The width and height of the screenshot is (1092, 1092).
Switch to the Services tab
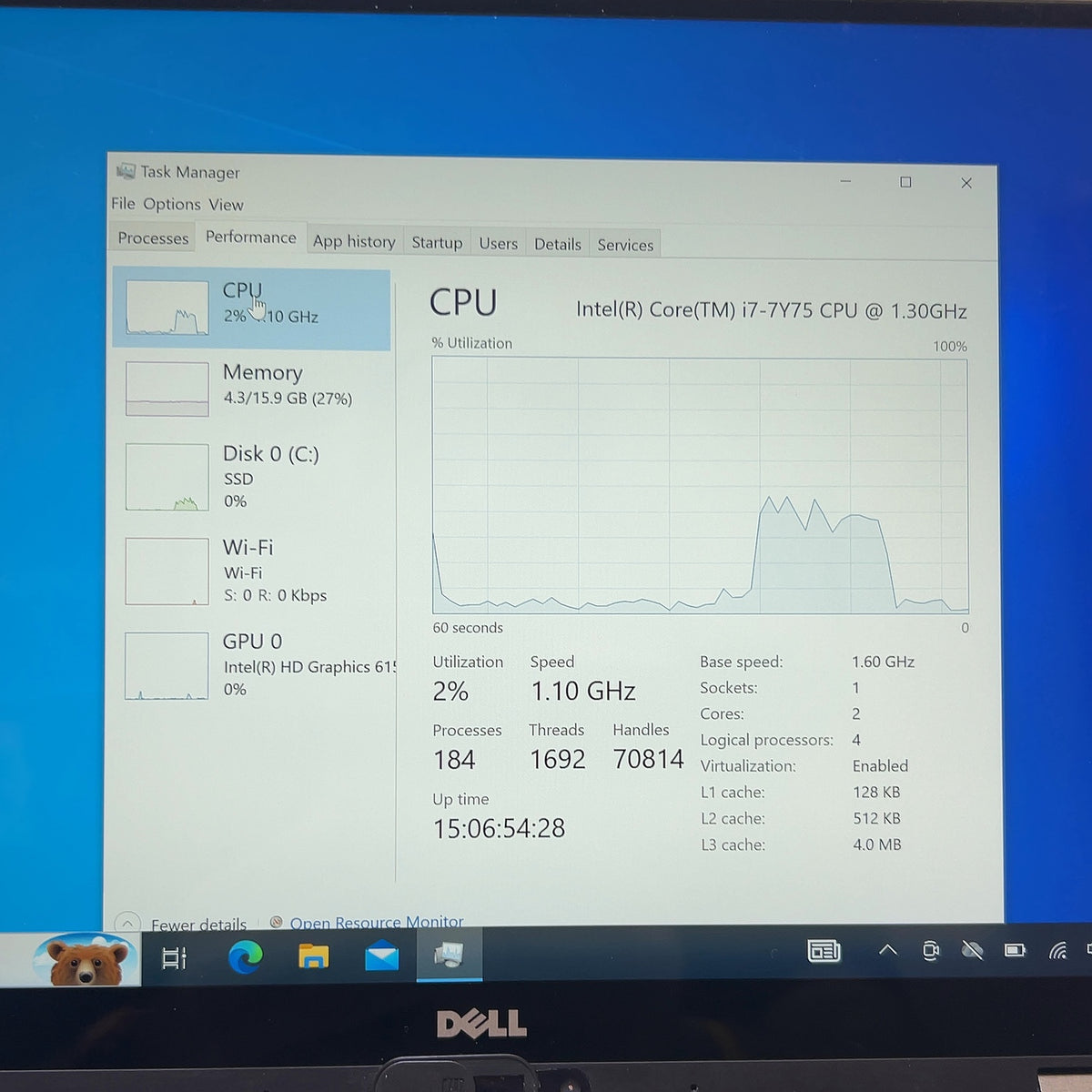[x=625, y=245]
